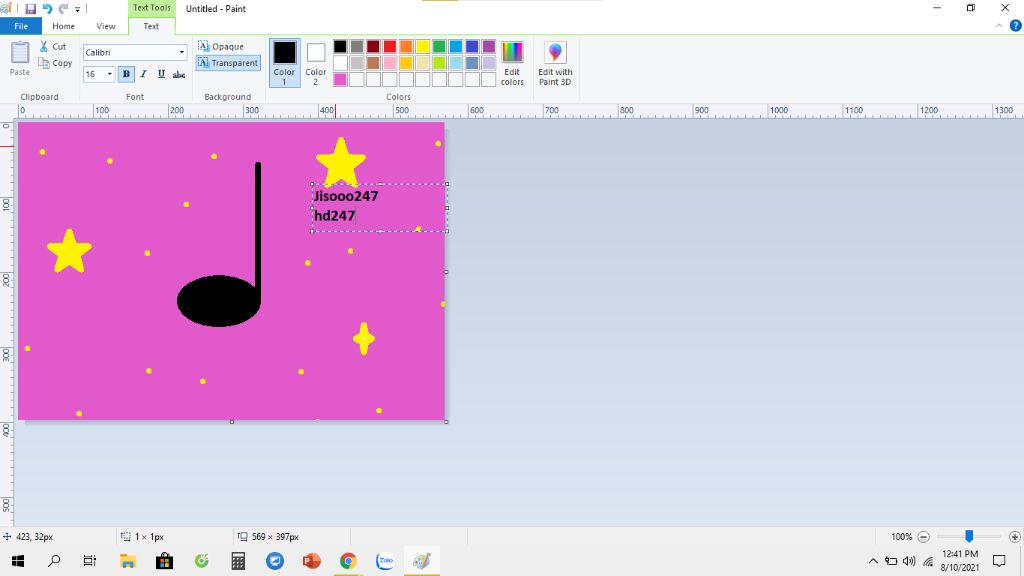
Task: Open the Windows Start menu
Action: point(18,561)
